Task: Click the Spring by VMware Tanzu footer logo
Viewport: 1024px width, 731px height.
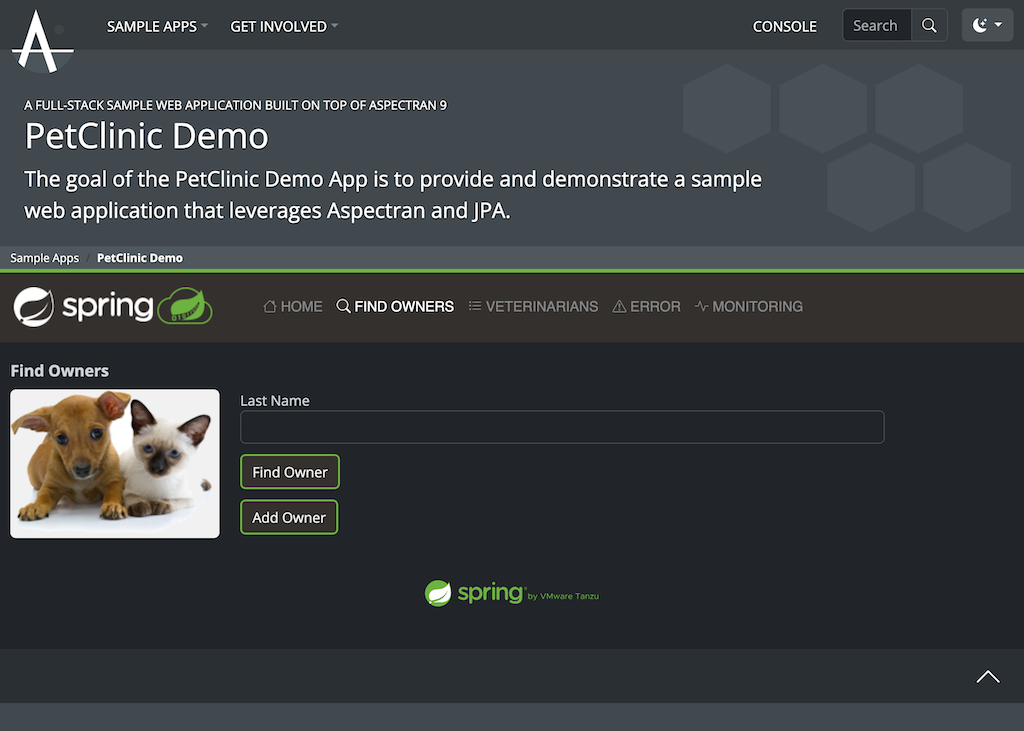Action: click(512, 593)
